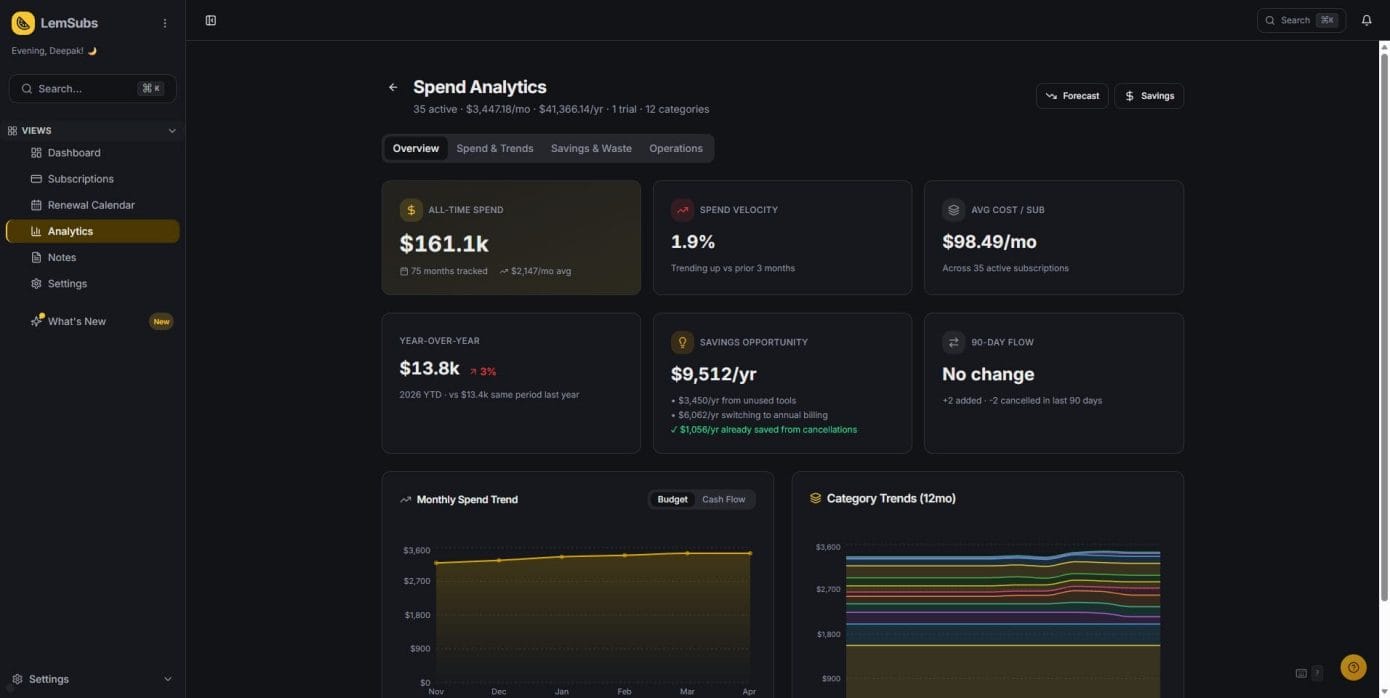Open the Spend & Trends tab
The height and width of the screenshot is (698, 1390).
[495, 148]
